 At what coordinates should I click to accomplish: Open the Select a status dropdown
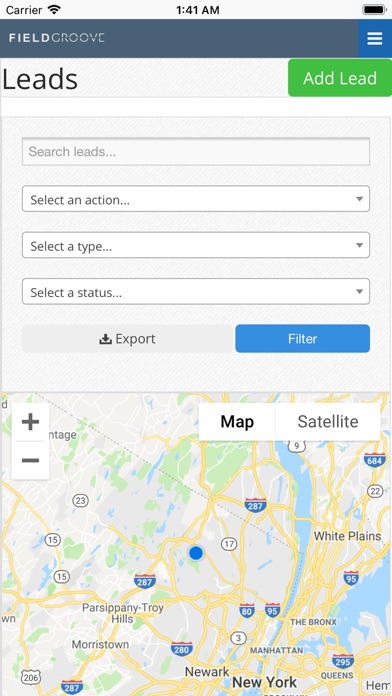pos(196,292)
